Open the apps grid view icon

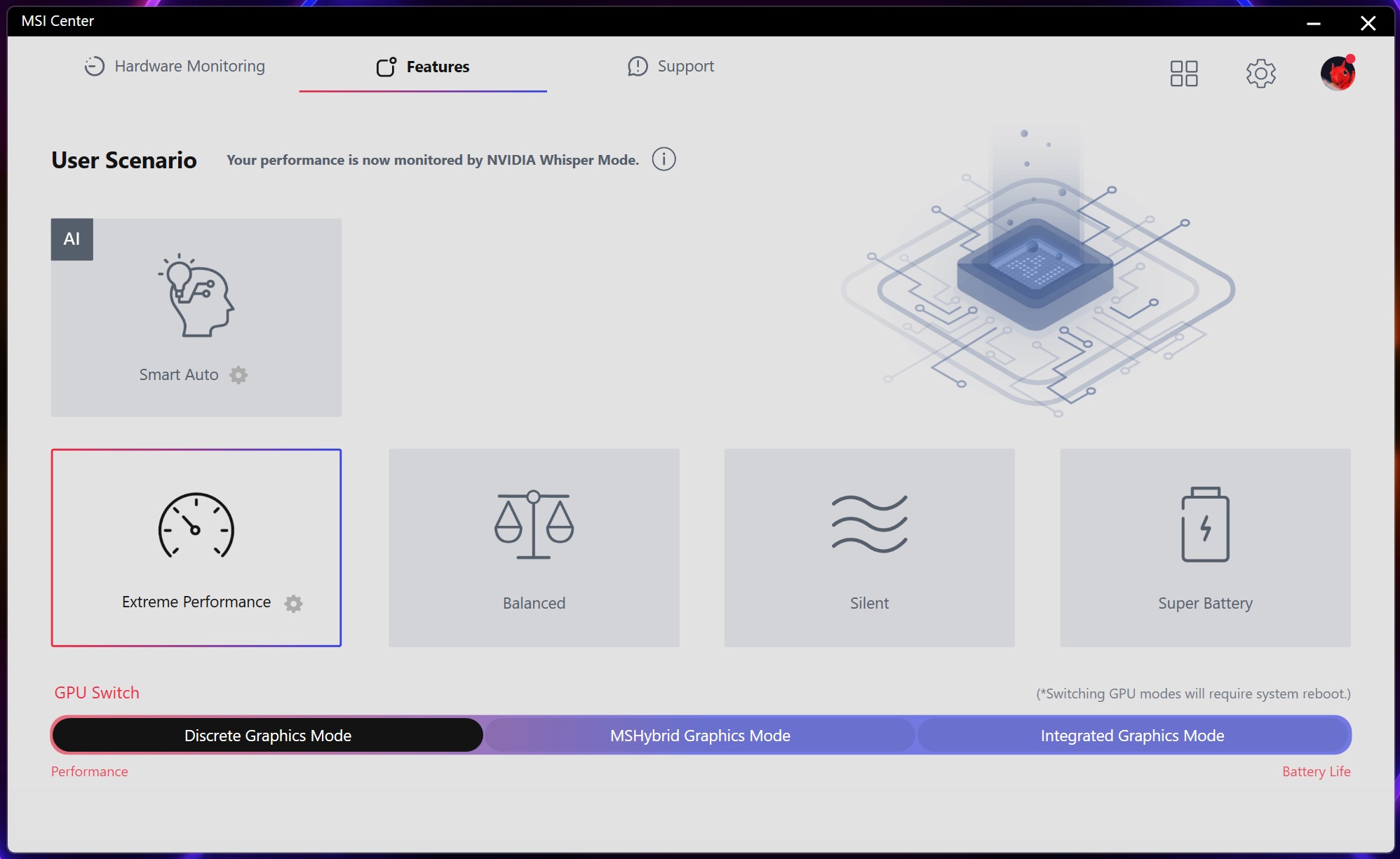point(1184,73)
